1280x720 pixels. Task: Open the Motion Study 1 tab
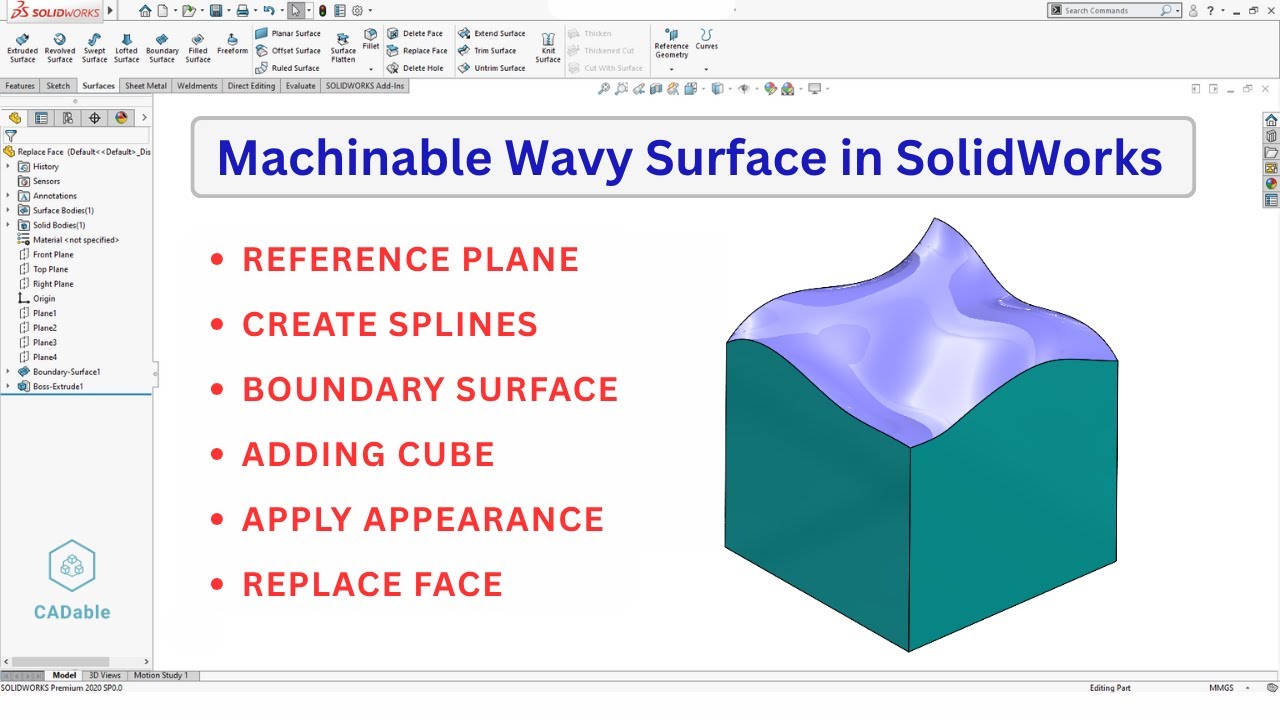(x=161, y=676)
